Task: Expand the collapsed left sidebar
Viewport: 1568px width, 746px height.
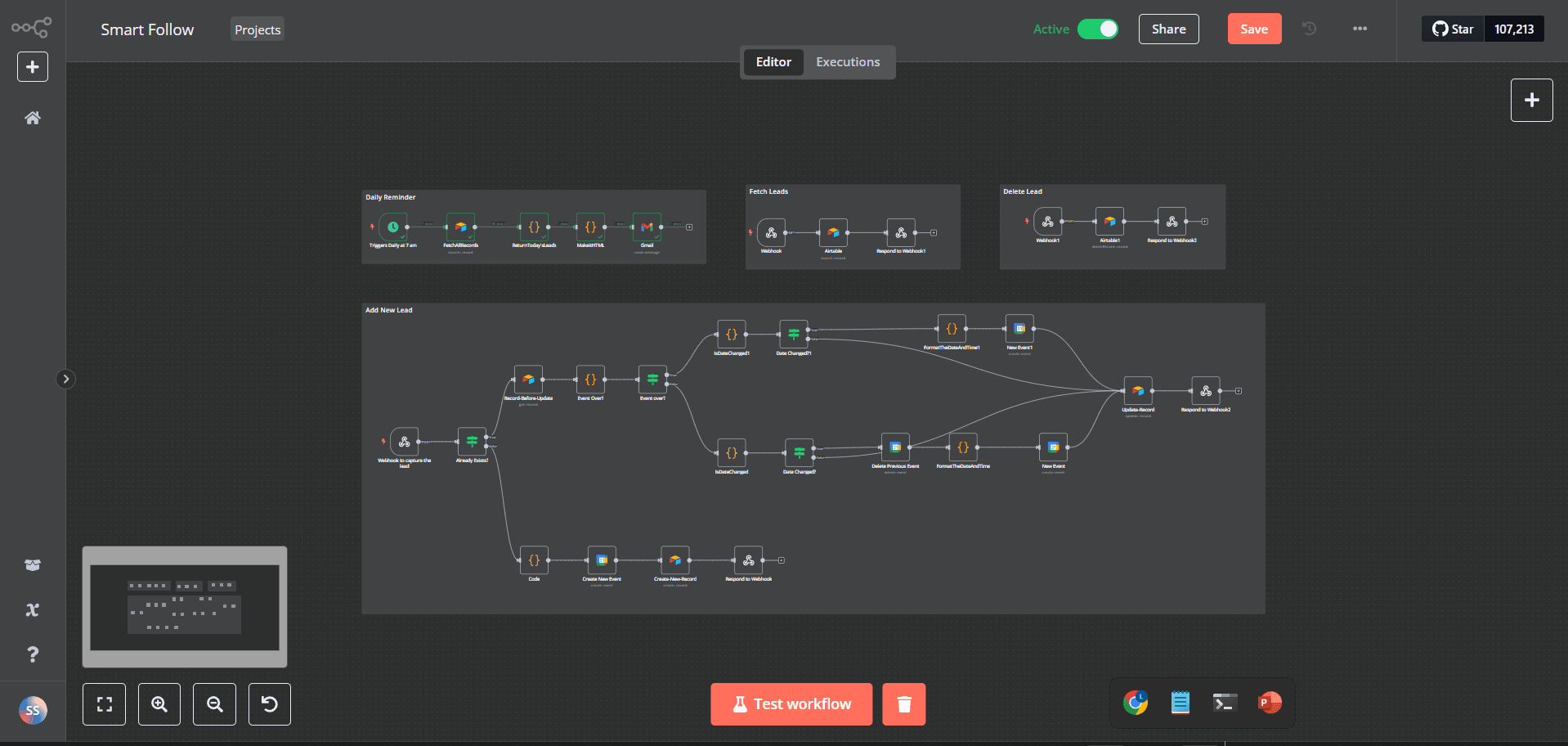Action: [66, 379]
